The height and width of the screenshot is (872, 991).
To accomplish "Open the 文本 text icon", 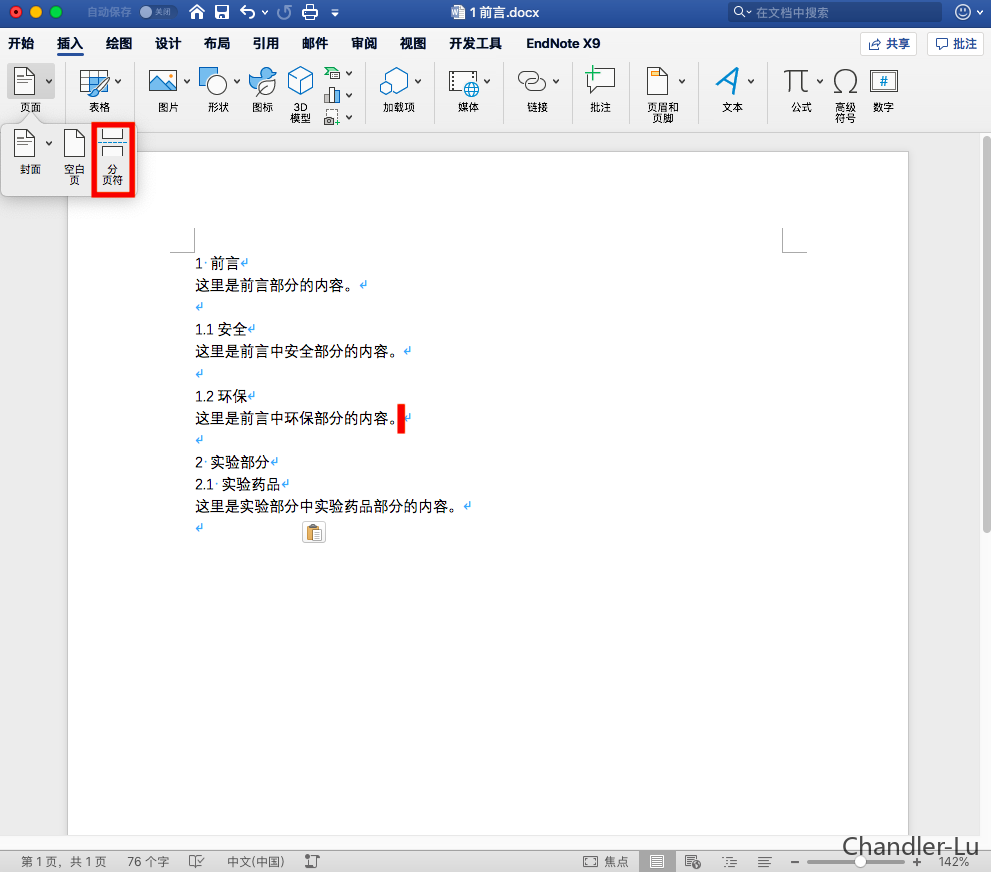I will pos(727,82).
